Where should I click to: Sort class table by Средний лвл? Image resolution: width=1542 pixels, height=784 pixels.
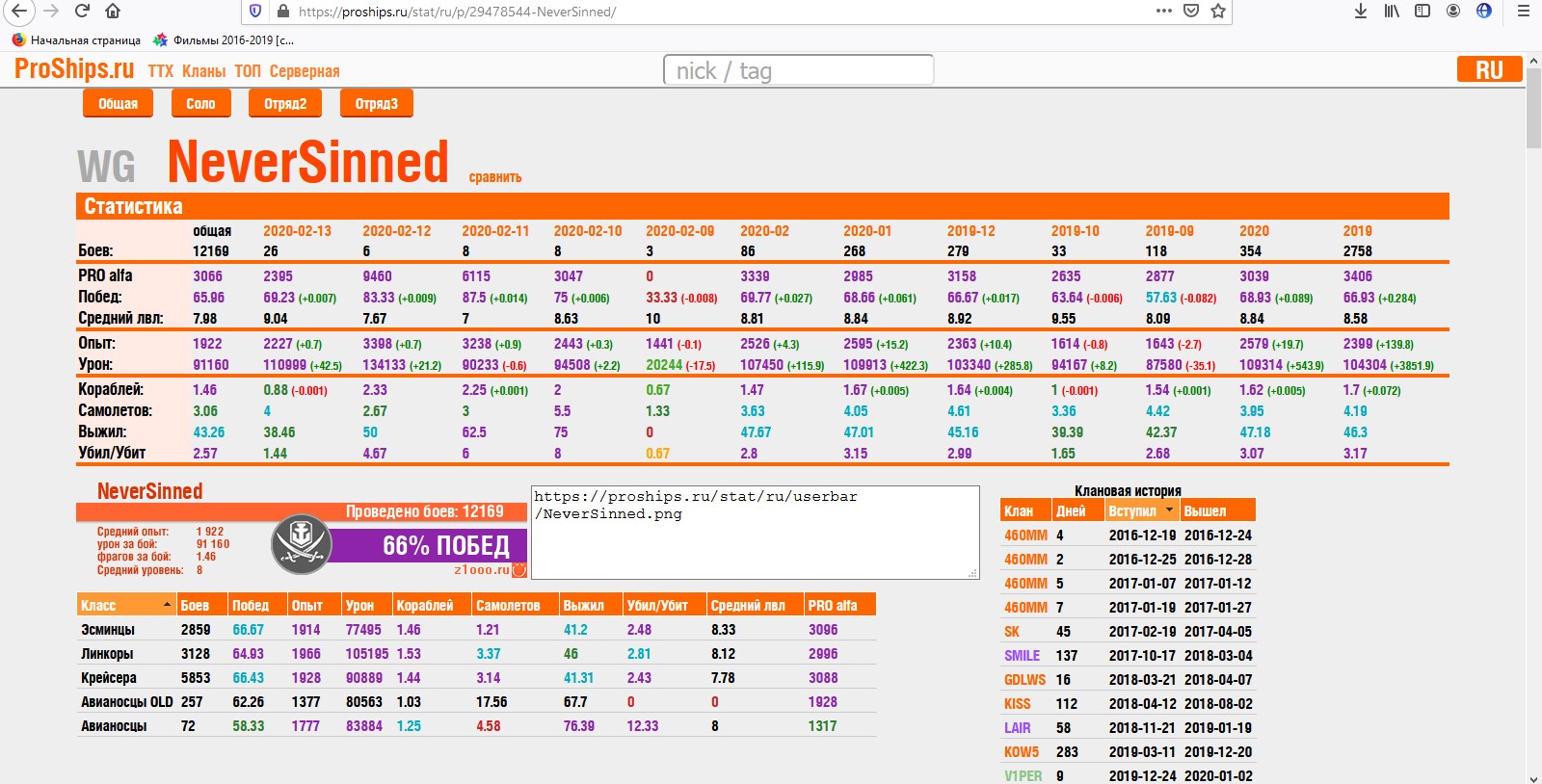click(x=748, y=605)
